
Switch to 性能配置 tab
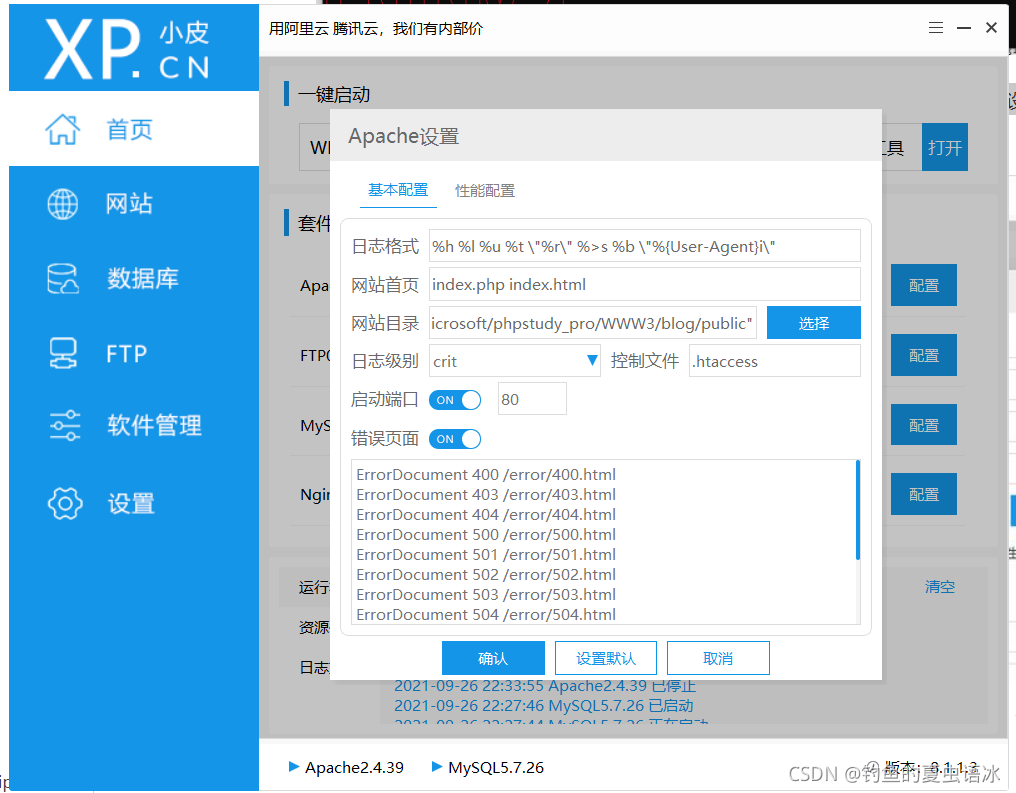click(x=485, y=191)
